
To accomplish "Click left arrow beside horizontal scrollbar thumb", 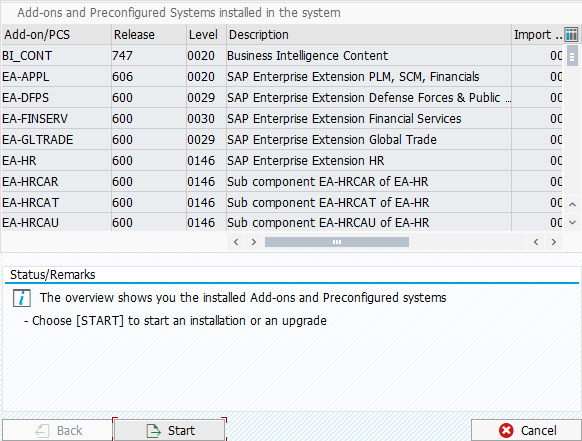I will (236, 242).
